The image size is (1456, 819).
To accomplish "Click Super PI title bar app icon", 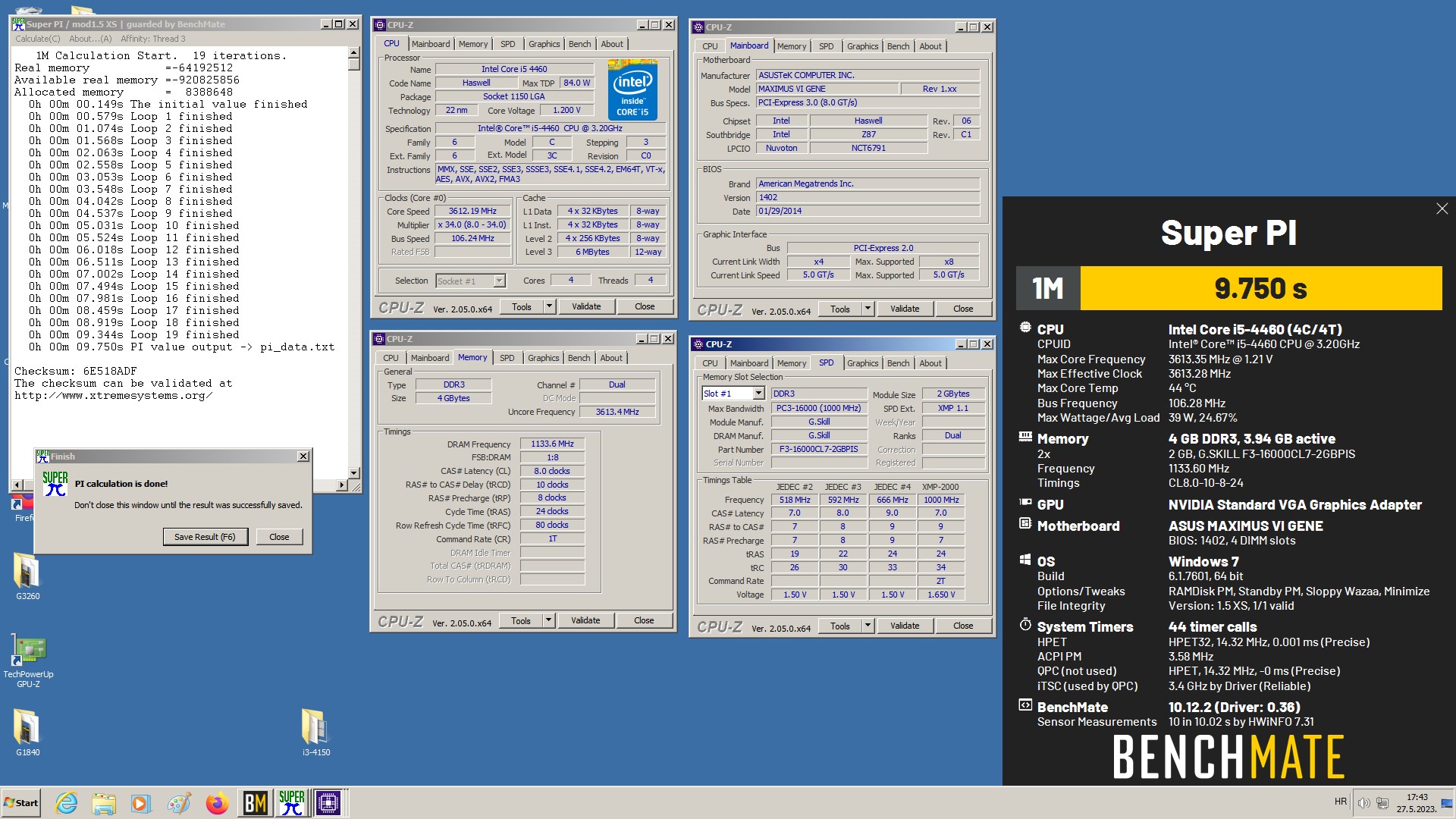I will [19, 24].
